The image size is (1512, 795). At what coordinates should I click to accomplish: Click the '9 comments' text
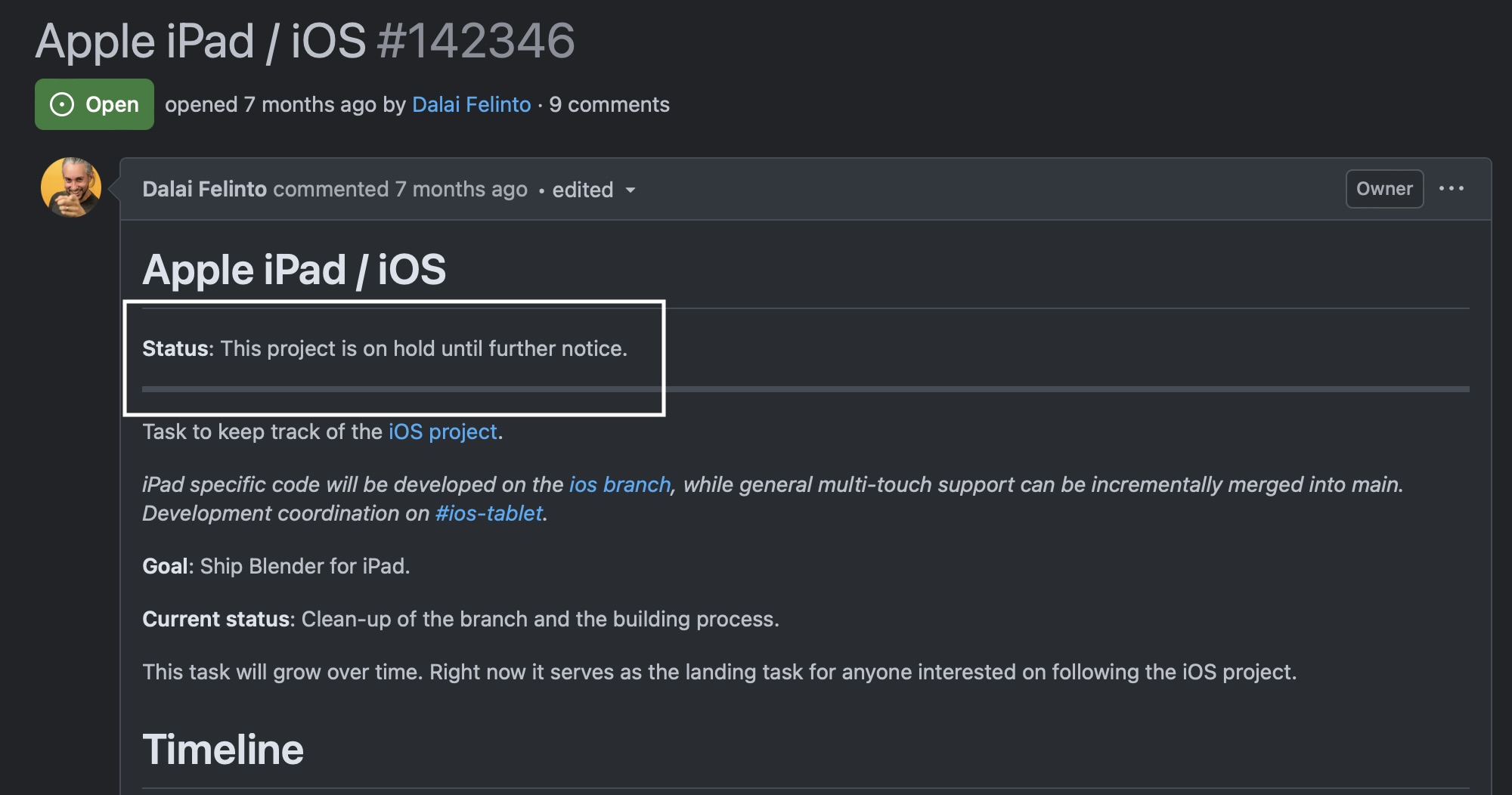(x=609, y=104)
